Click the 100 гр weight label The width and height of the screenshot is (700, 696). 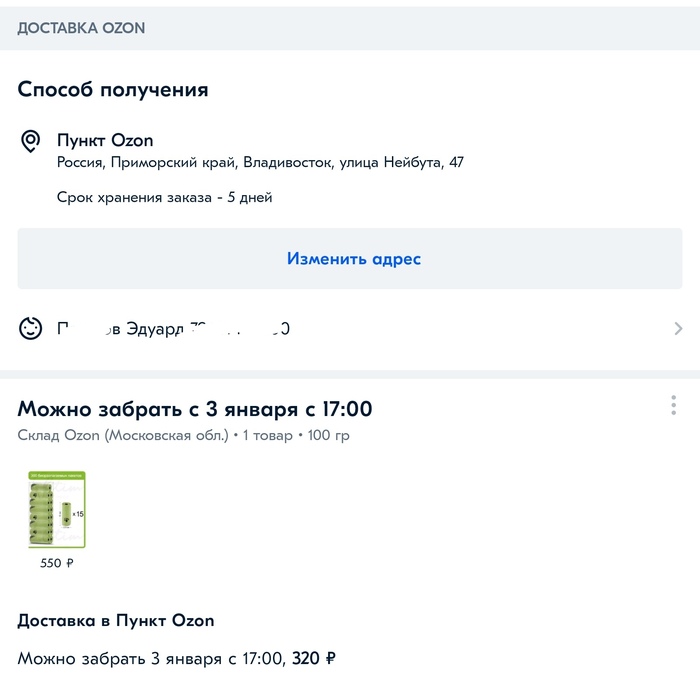[328, 435]
